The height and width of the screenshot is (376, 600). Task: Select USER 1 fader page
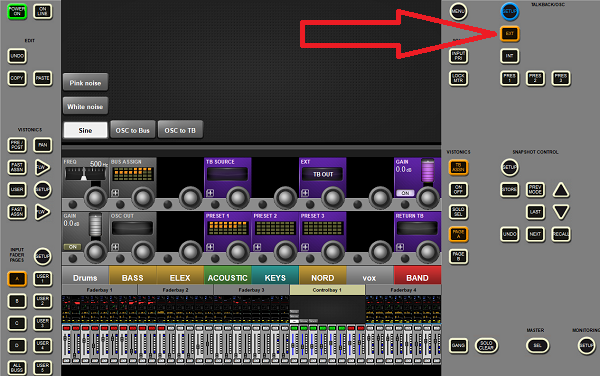[x=42, y=278]
